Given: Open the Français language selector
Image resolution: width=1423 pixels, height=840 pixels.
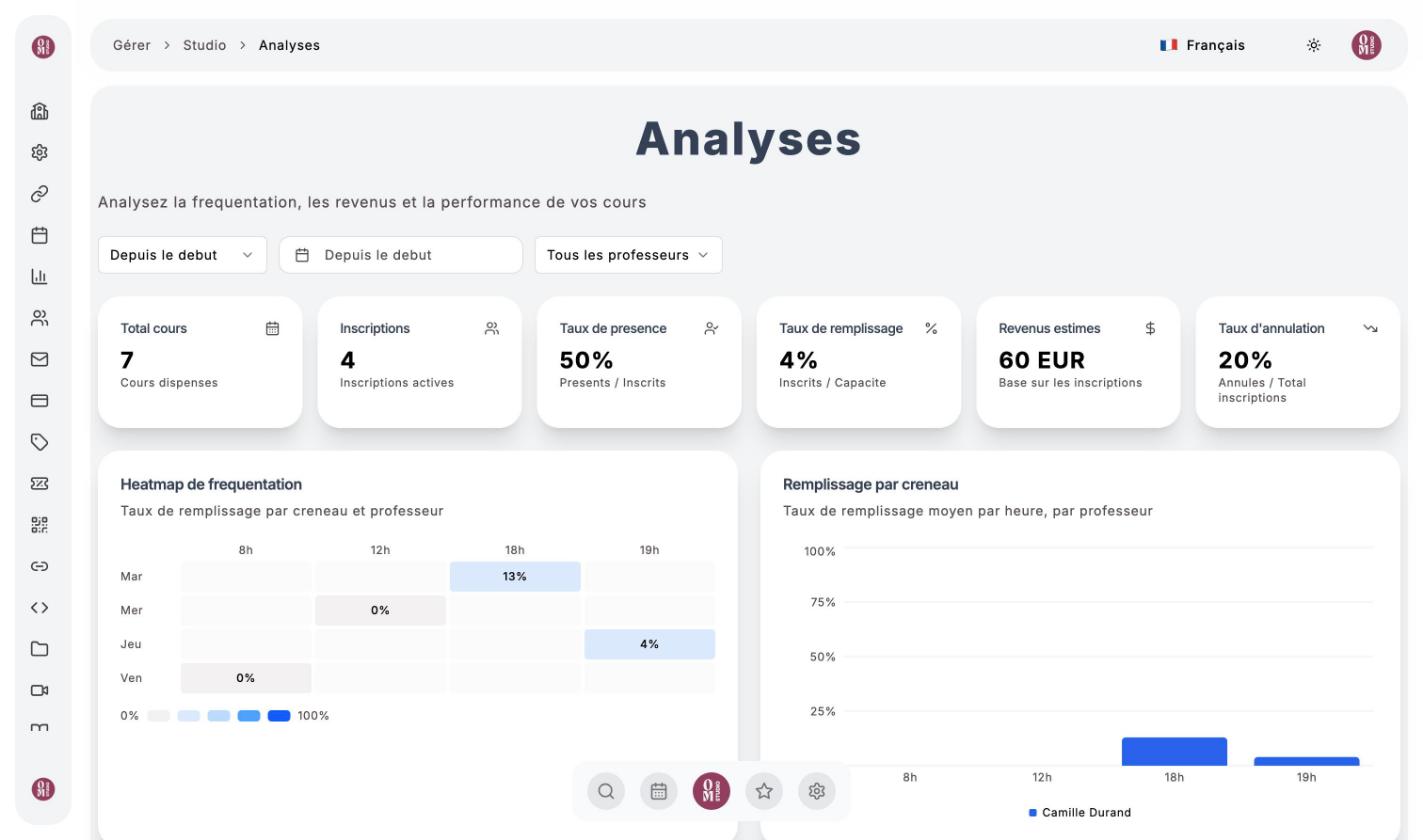Looking at the screenshot, I should 1203,45.
